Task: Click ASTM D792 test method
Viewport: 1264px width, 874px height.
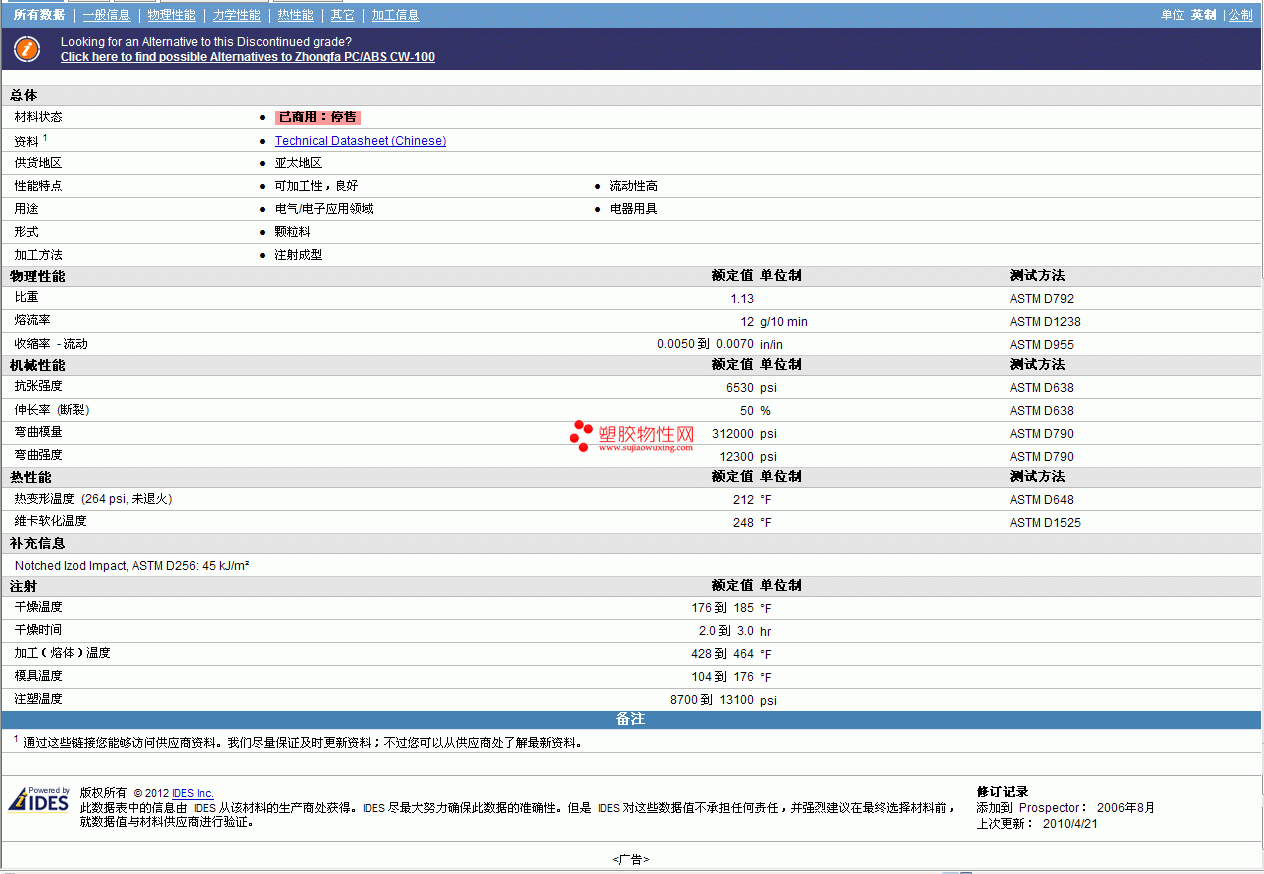Action: 1041,299
